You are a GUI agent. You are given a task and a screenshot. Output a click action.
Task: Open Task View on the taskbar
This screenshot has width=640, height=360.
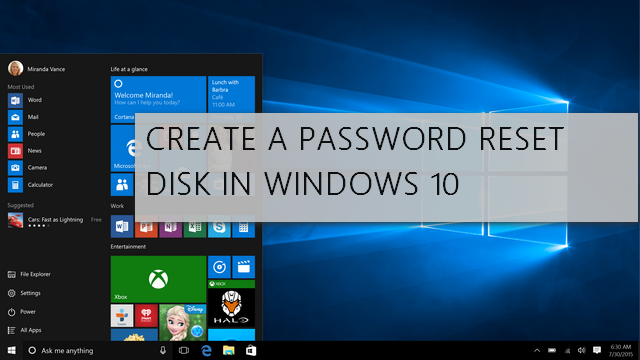click(184, 351)
